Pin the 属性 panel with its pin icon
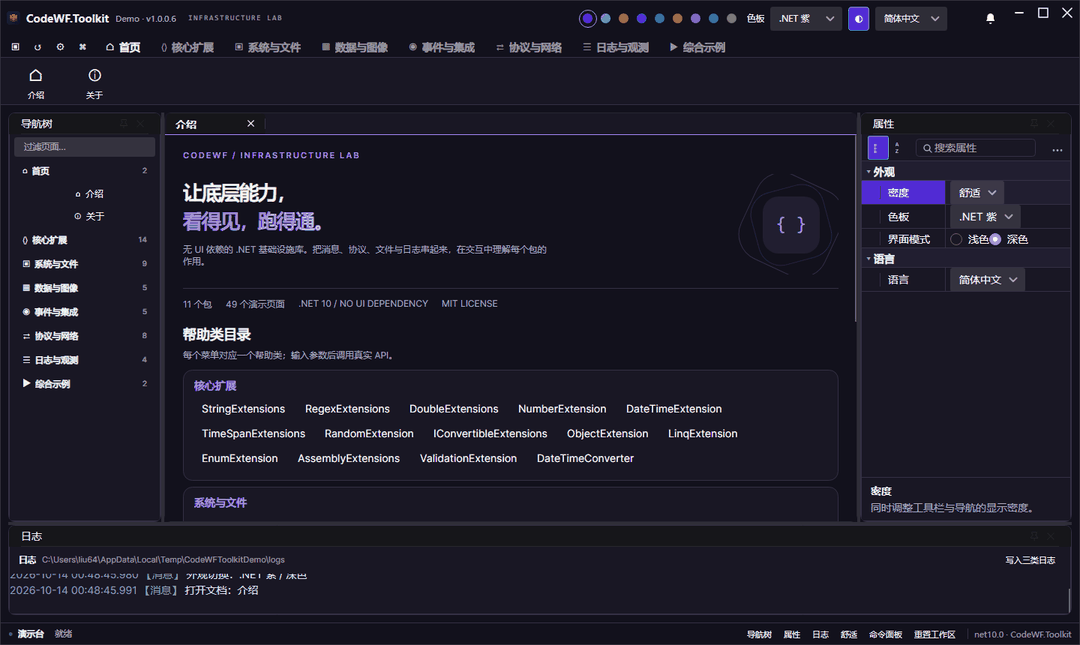 click(1035, 123)
